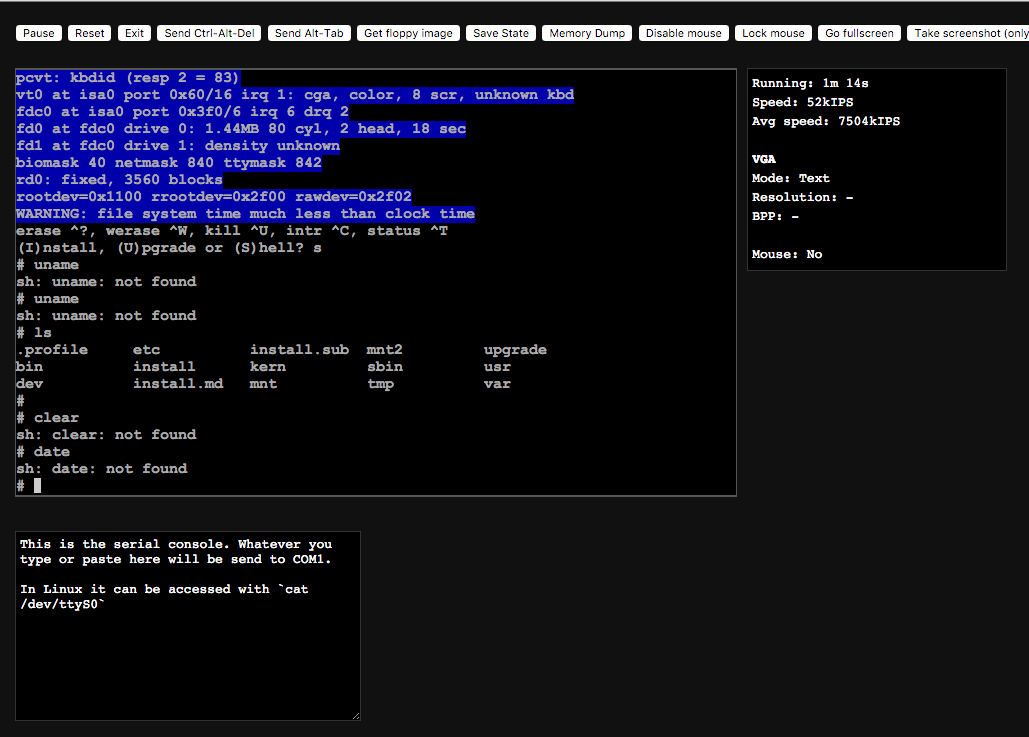This screenshot has width=1029, height=737.
Task: Pause the running emulator
Action: tap(38, 32)
